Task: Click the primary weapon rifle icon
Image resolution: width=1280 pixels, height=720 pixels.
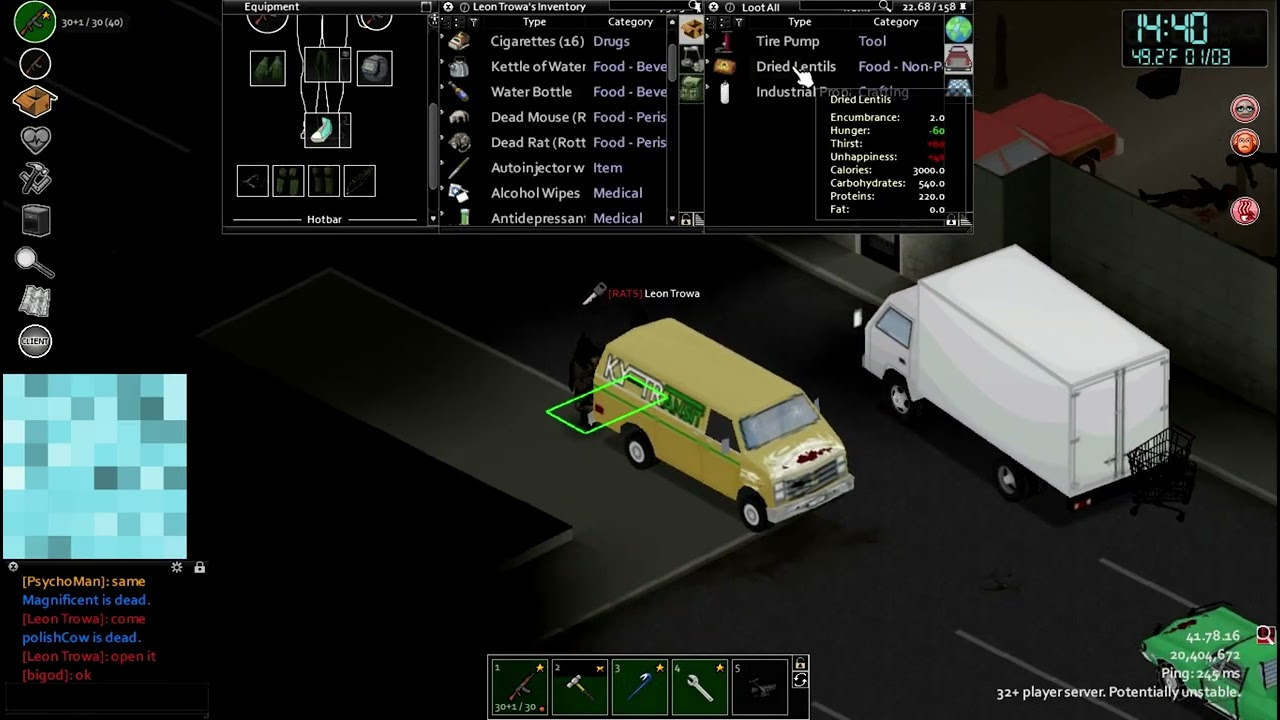Action: point(35,22)
